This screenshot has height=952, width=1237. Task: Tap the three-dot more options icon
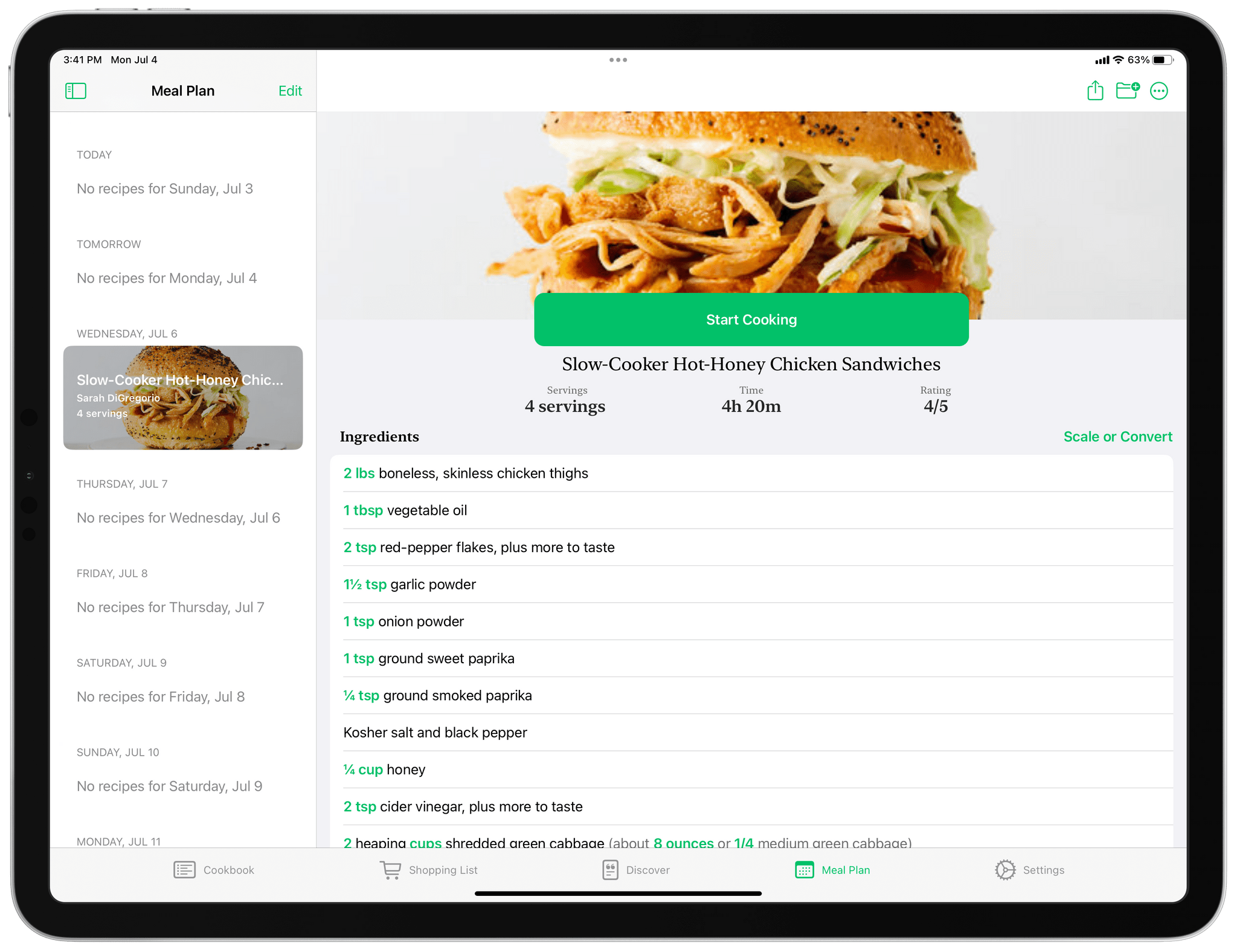tap(1159, 91)
